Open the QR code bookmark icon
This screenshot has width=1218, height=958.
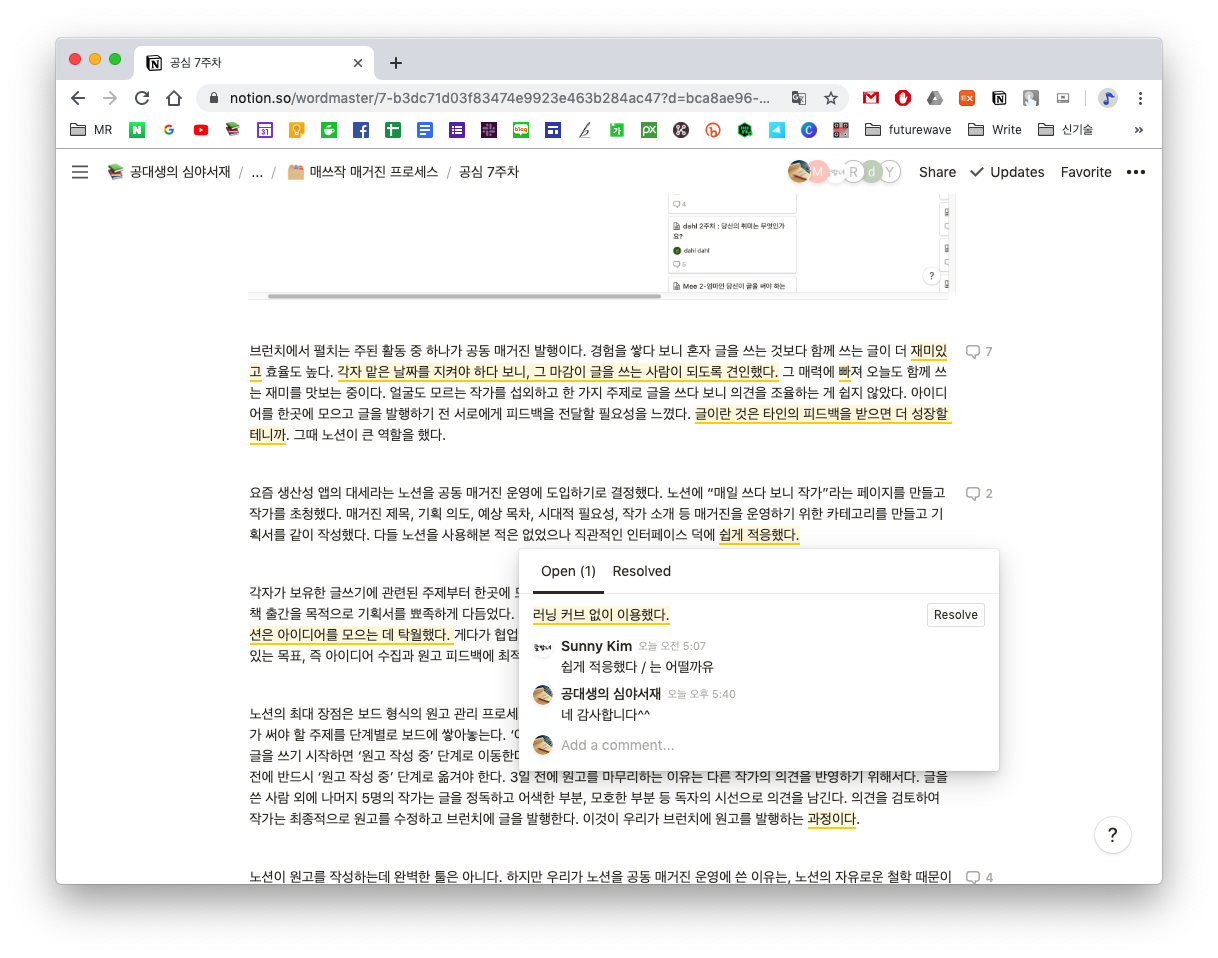point(841,130)
